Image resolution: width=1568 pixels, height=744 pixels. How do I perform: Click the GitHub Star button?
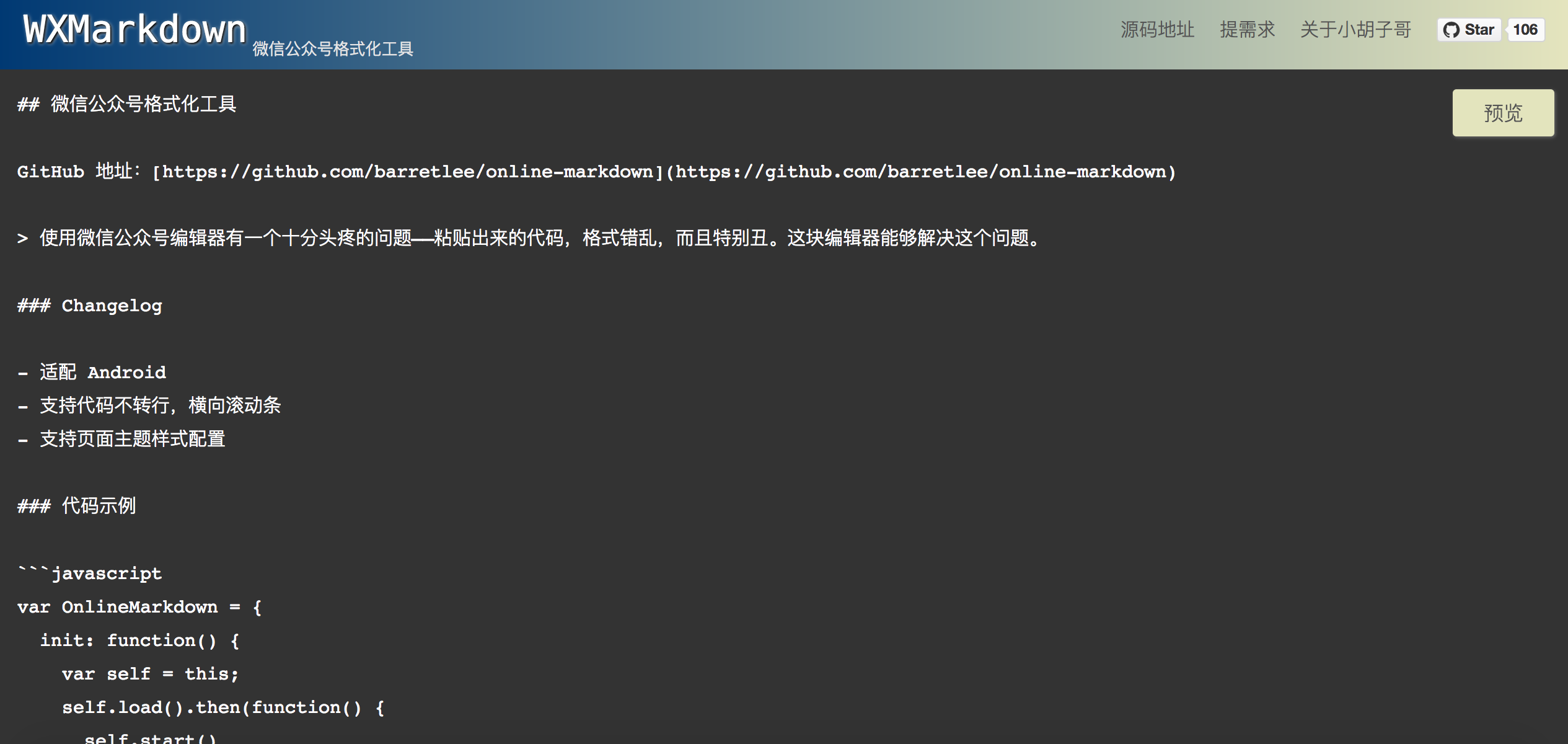pos(1469,30)
